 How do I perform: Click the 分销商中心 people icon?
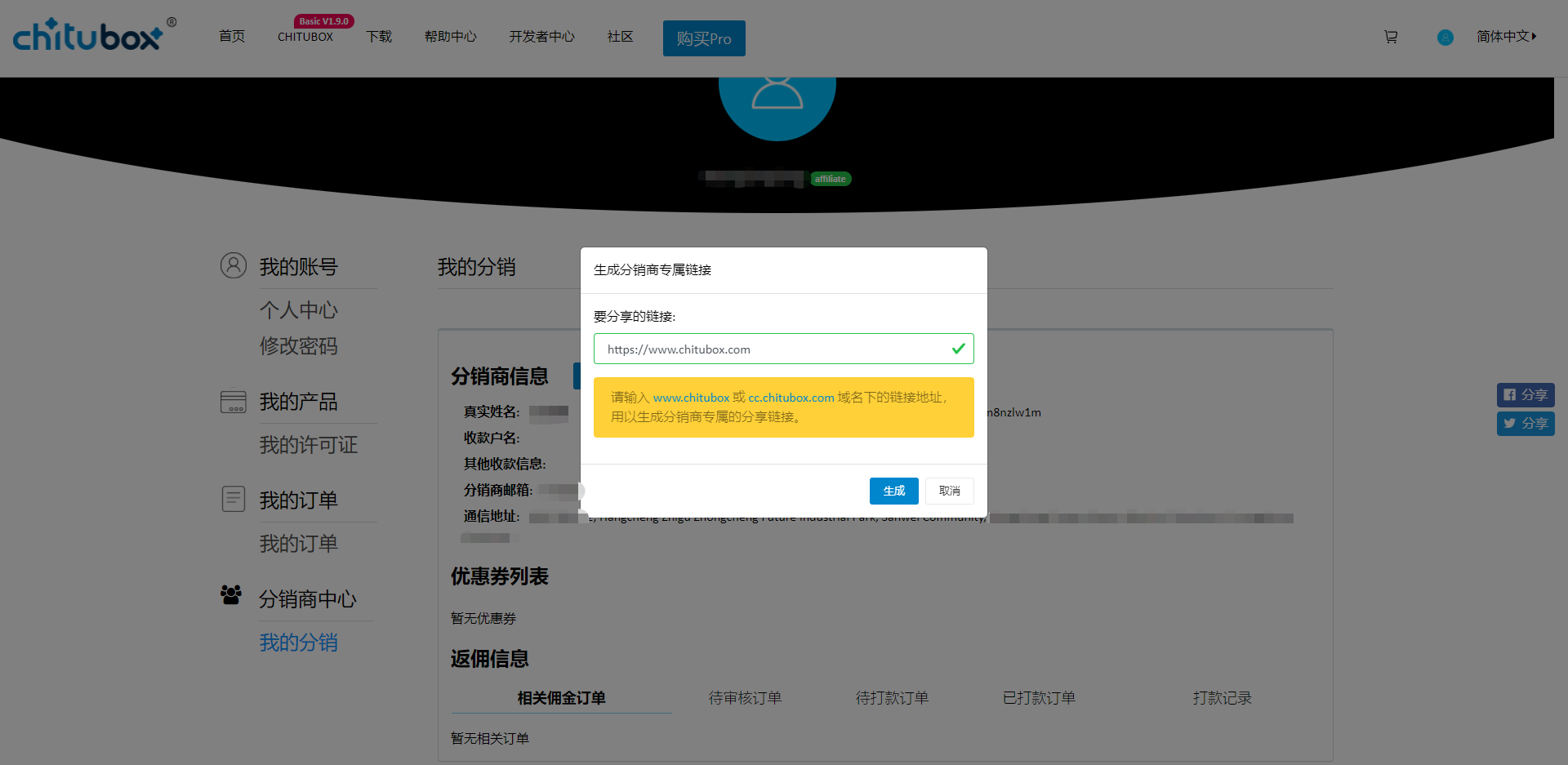pos(231,595)
